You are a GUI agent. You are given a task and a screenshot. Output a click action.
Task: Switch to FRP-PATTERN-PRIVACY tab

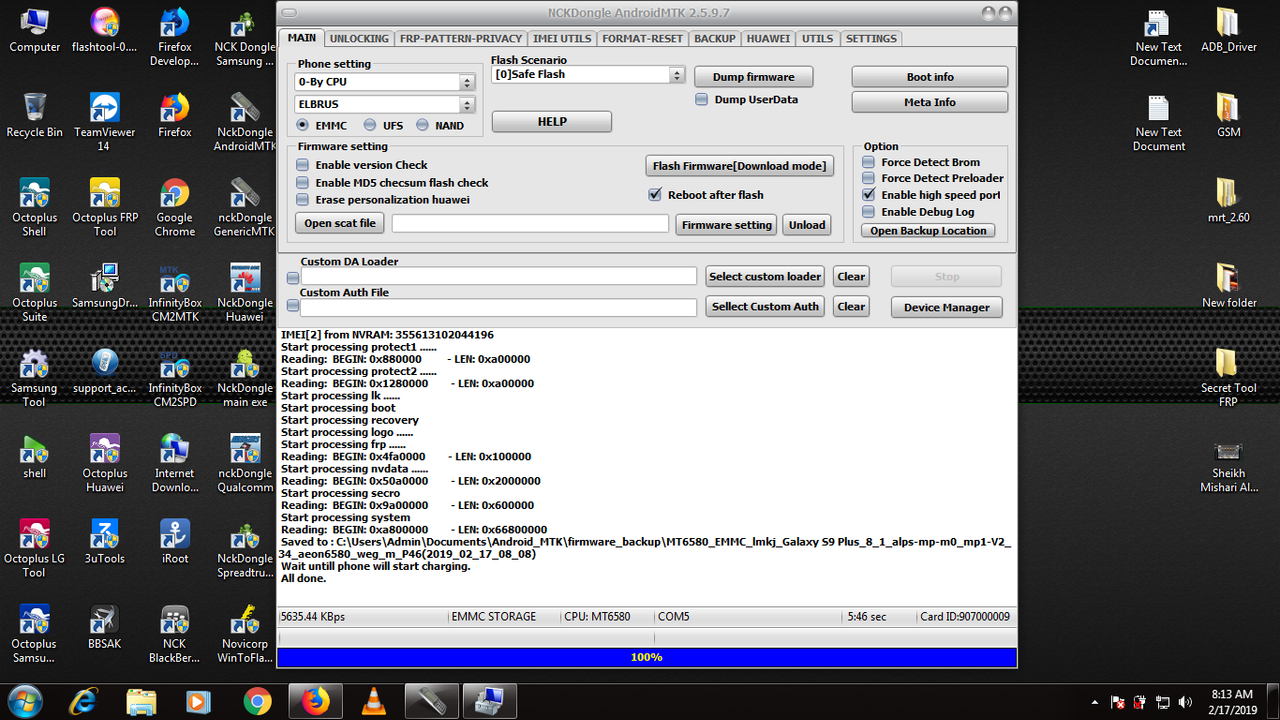[460, 39]
